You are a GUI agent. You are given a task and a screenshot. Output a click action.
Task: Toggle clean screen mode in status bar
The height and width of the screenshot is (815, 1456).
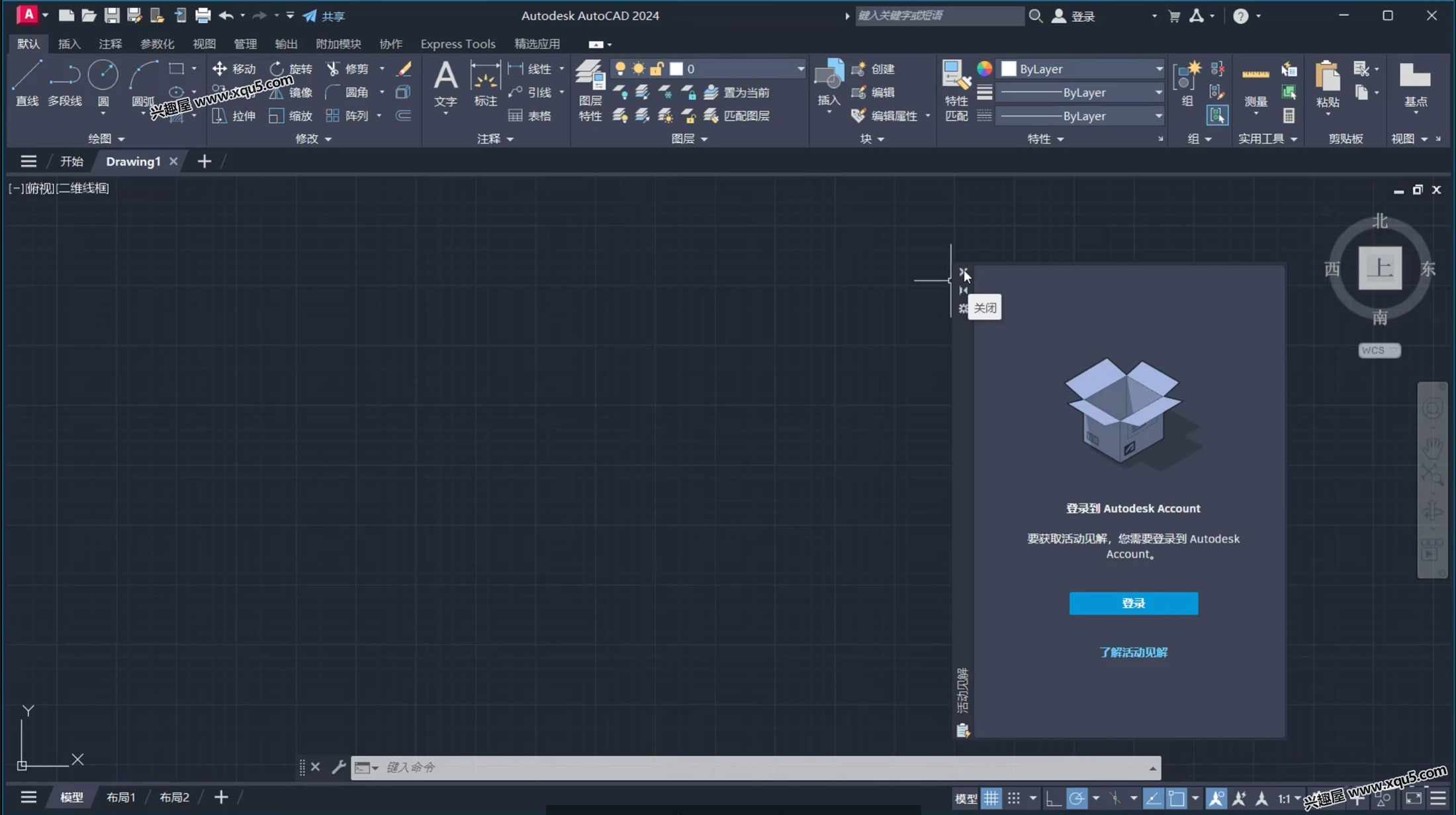(x=1413, y=798)
